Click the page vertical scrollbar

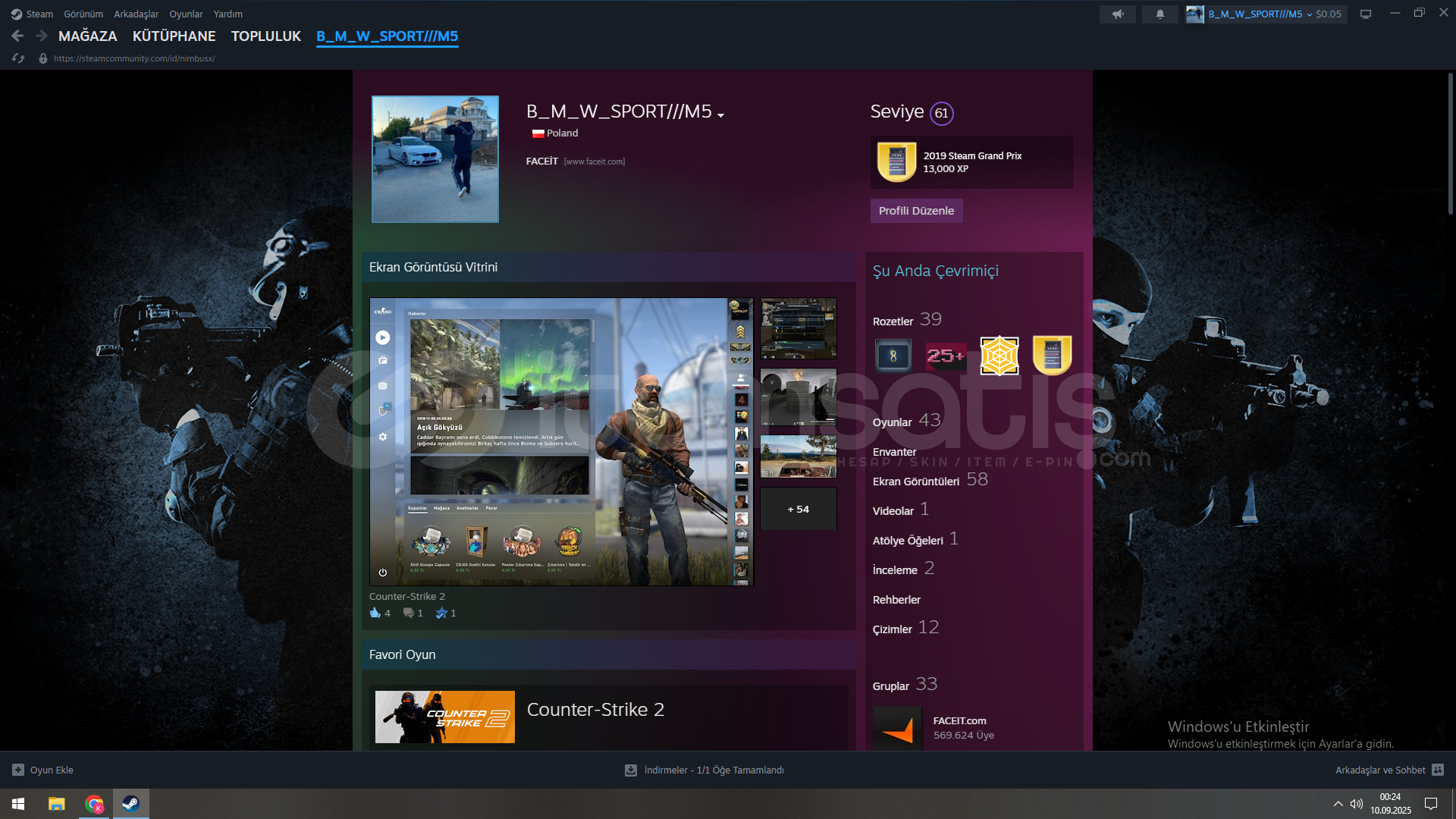click(x=1450, y=144)
